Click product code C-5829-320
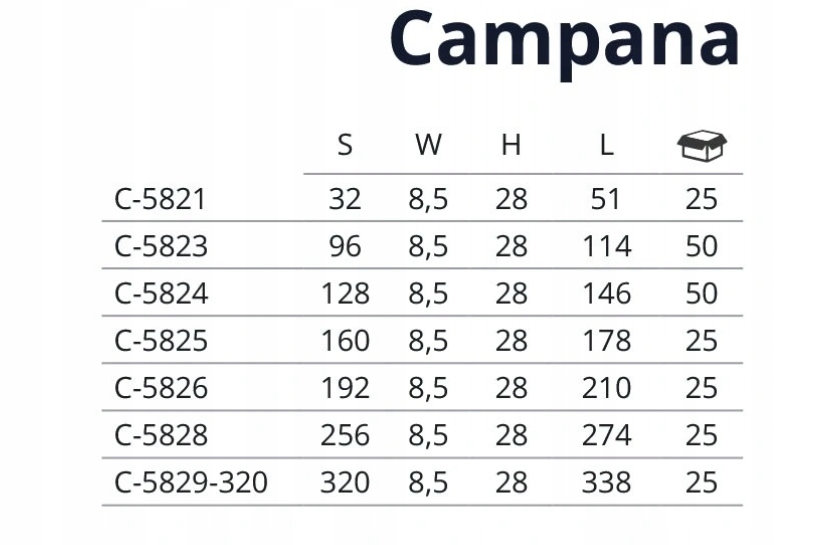 (x=191, y=483)
